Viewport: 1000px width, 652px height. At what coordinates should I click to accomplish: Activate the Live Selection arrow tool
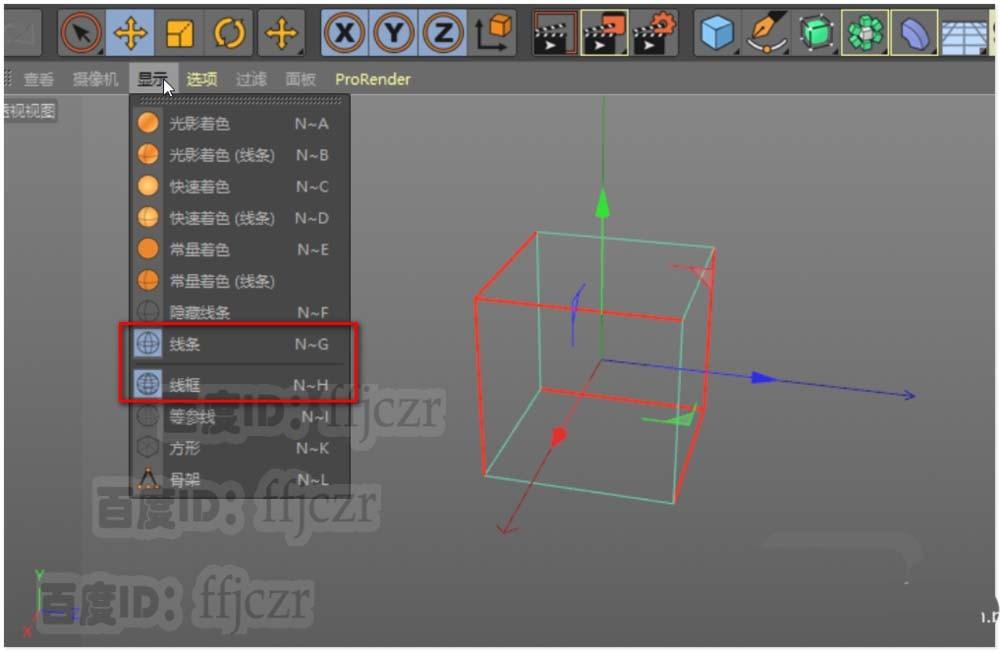80,32
